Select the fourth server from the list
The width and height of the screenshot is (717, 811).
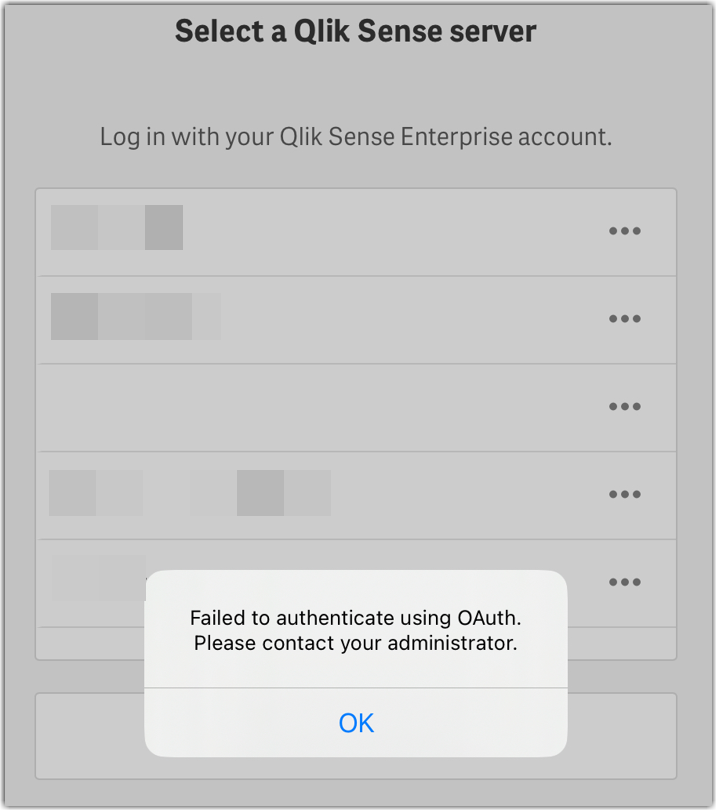point(300,493)
